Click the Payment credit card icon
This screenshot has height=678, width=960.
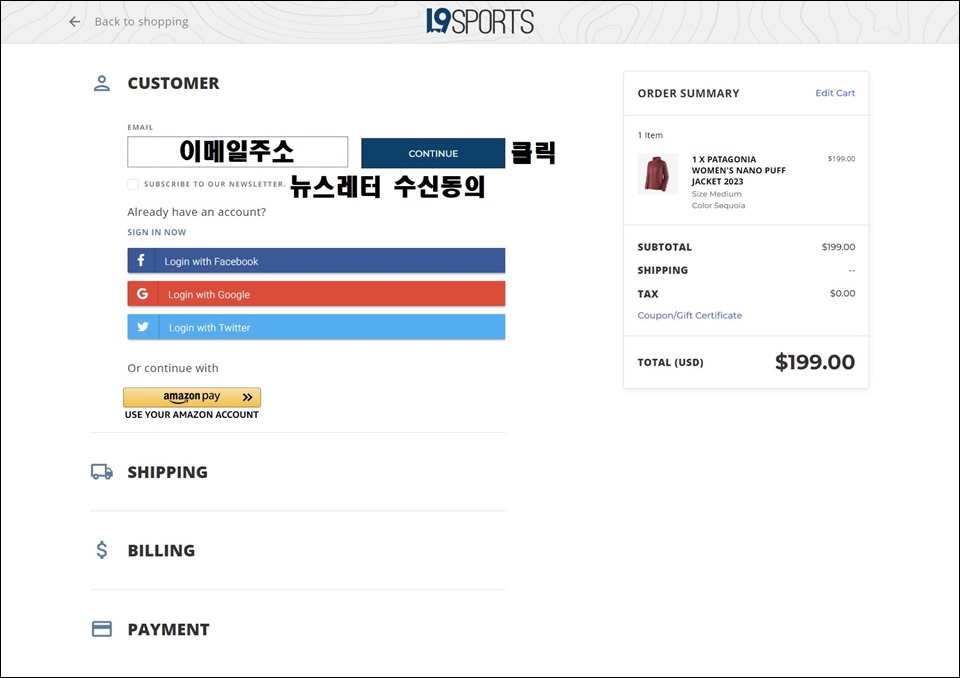click(x=102, y=629)
